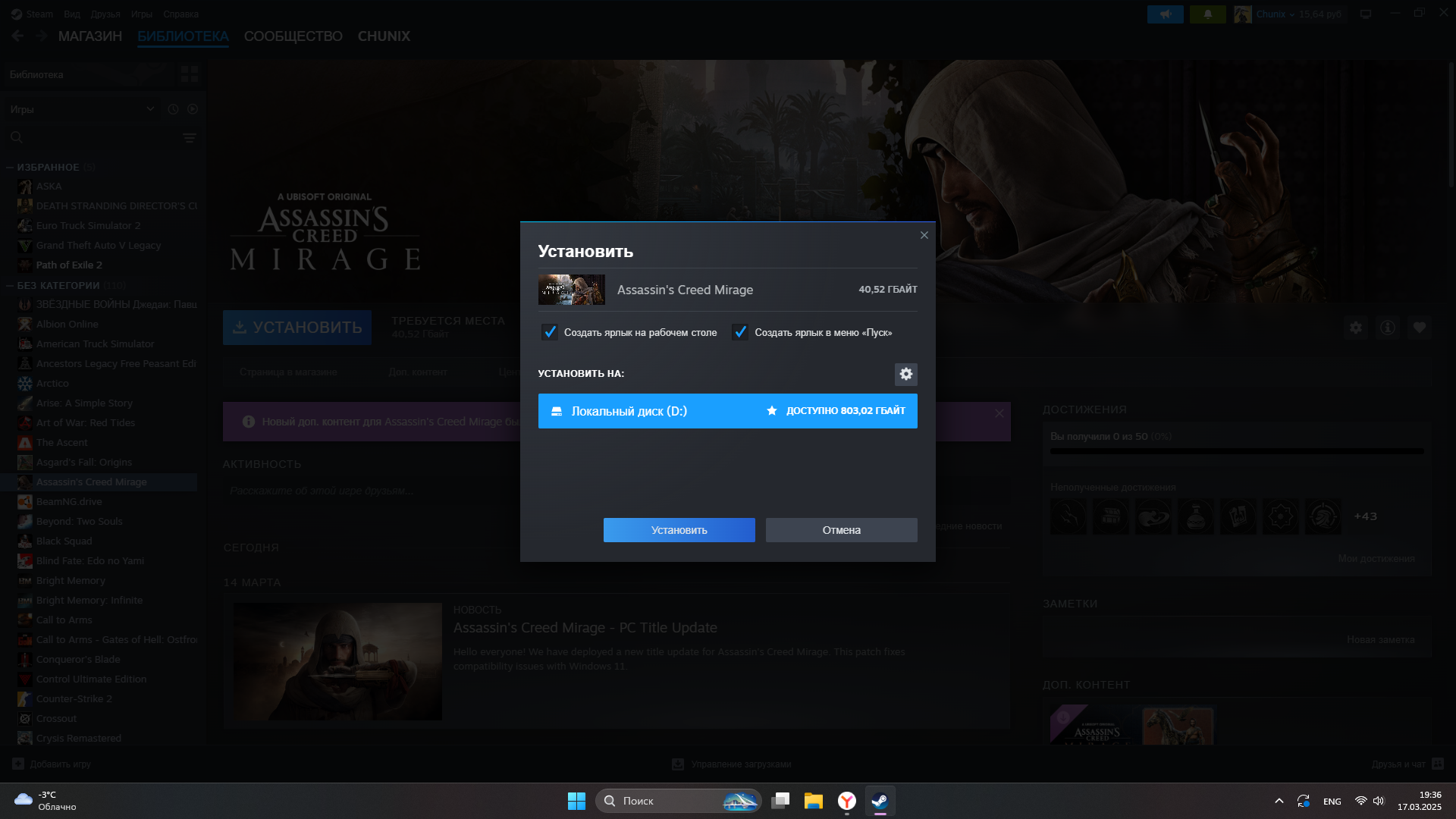Toggle library grid view icon
The height and width of the screenshot is (819, 1456).
pyautogui.click(x=189, y=74)
